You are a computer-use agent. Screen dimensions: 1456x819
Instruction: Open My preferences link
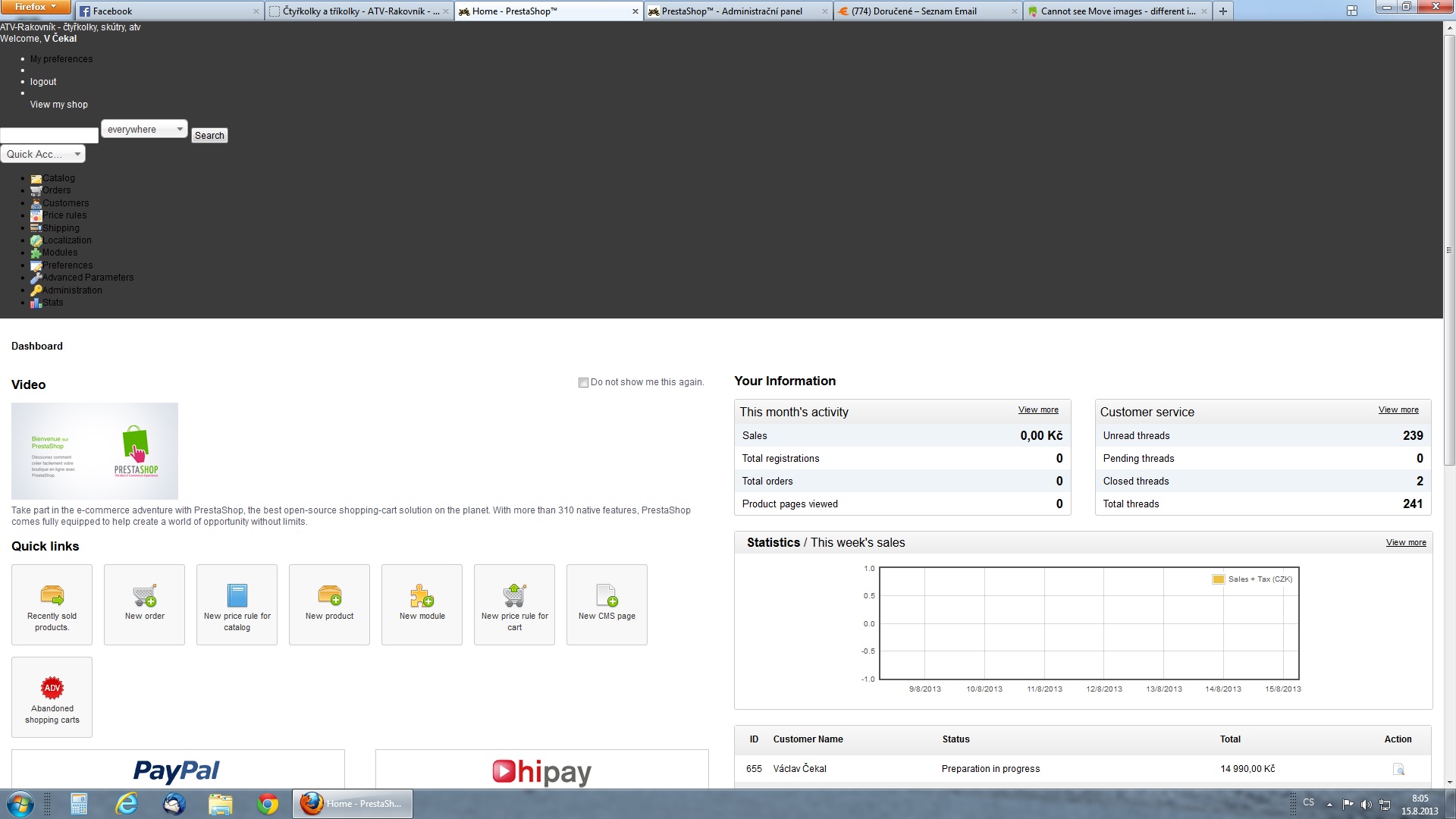[x=61, y=59]
